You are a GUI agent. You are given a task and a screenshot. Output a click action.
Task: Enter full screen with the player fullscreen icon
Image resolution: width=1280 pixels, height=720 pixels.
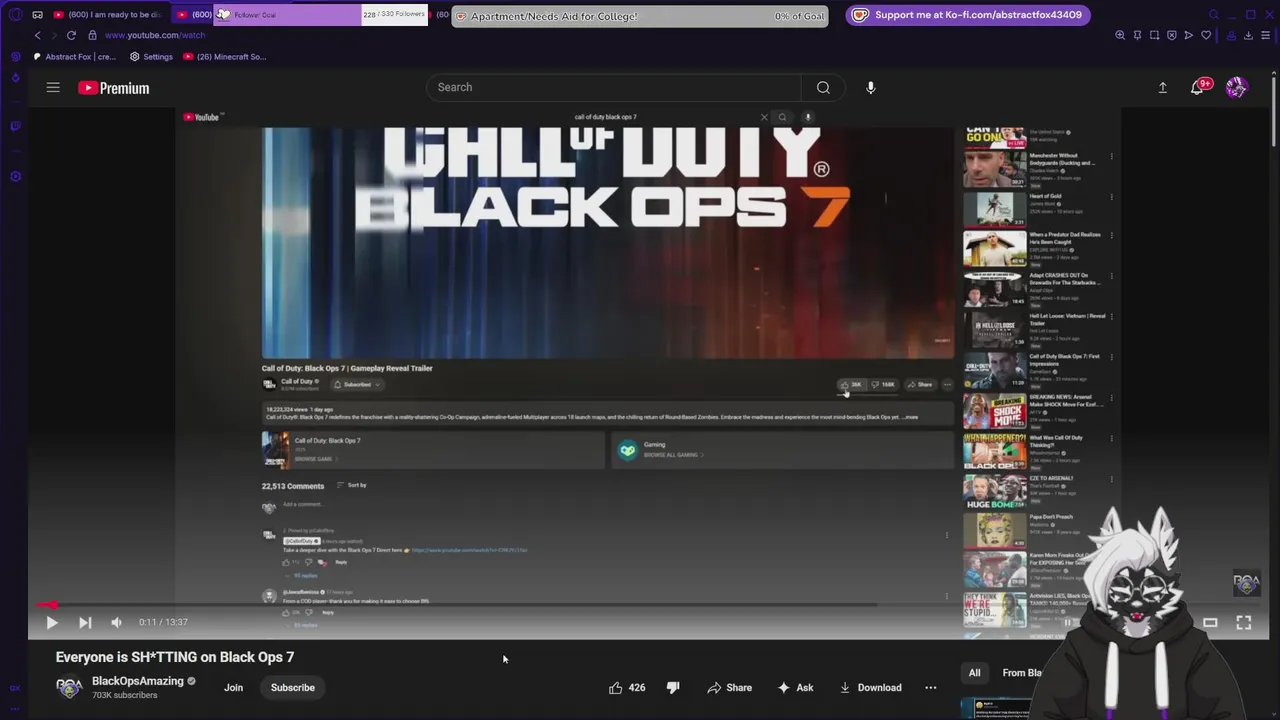click(x=1244, y=622)
